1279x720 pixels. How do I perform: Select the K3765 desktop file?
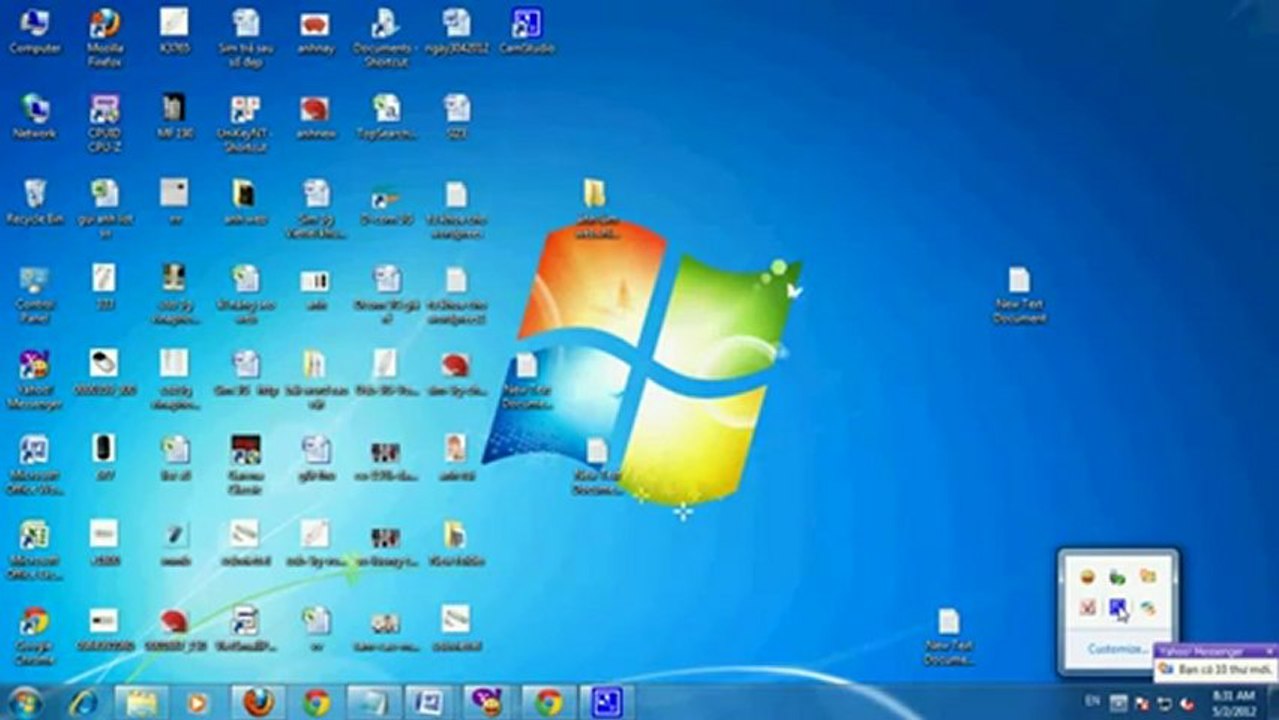tap(174, 30)
